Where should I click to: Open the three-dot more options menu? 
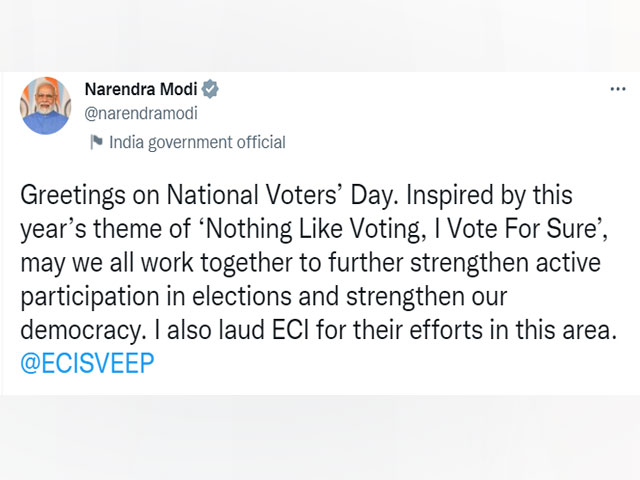618,89
